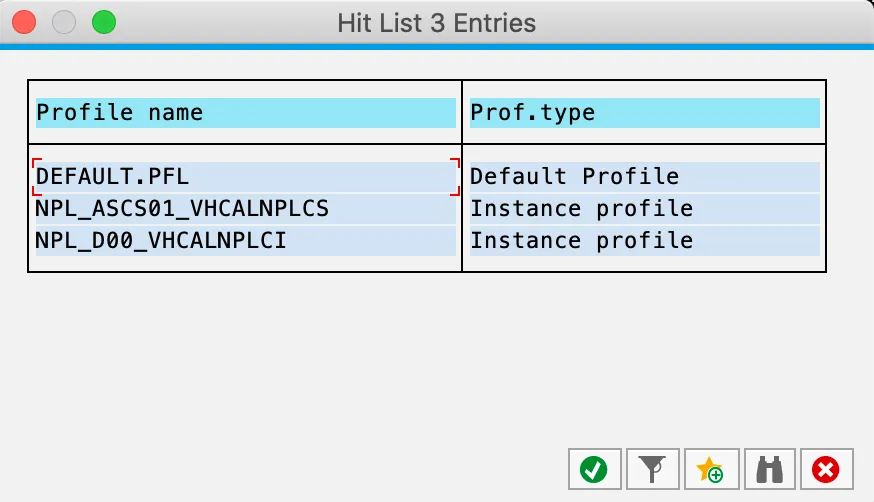Add entry to personal list star icon
874x502 pixels.
coord(710,469)
